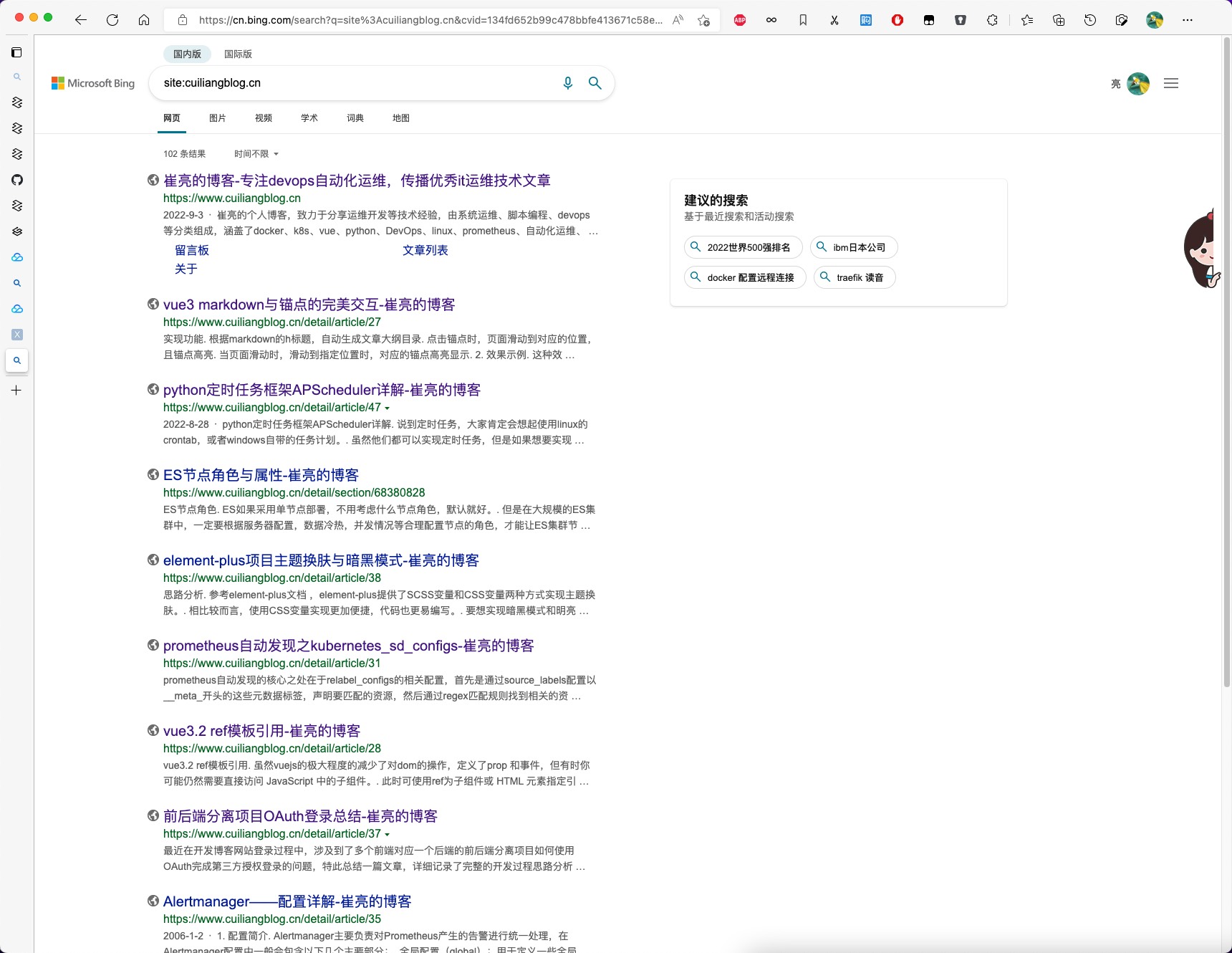
Task: Toggle the vertical tabs pane icon
Action: (16, 52)
